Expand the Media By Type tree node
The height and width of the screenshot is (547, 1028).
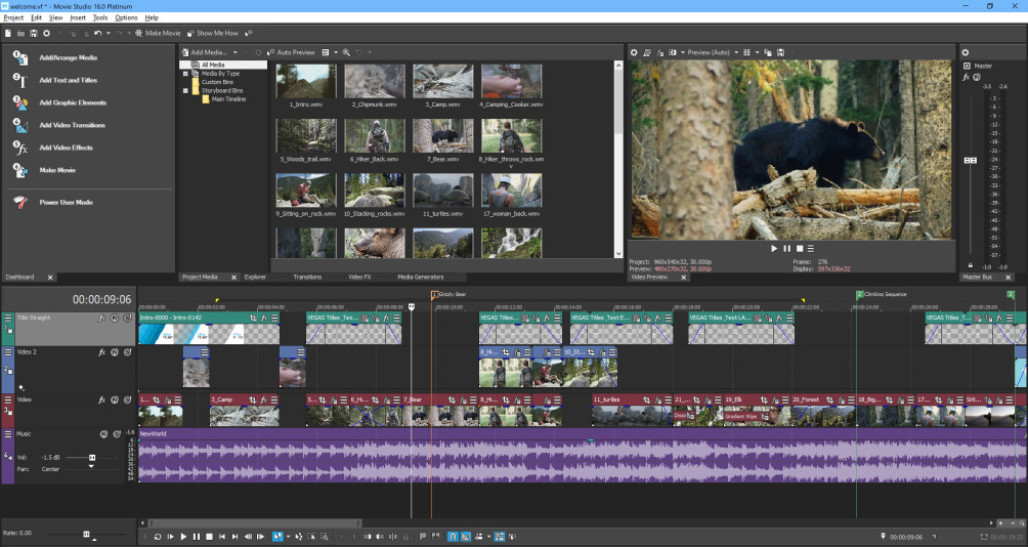186,73
